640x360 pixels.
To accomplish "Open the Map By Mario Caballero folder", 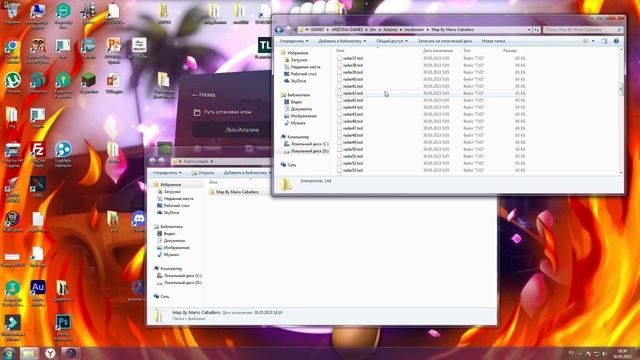I will coord(234,192).
